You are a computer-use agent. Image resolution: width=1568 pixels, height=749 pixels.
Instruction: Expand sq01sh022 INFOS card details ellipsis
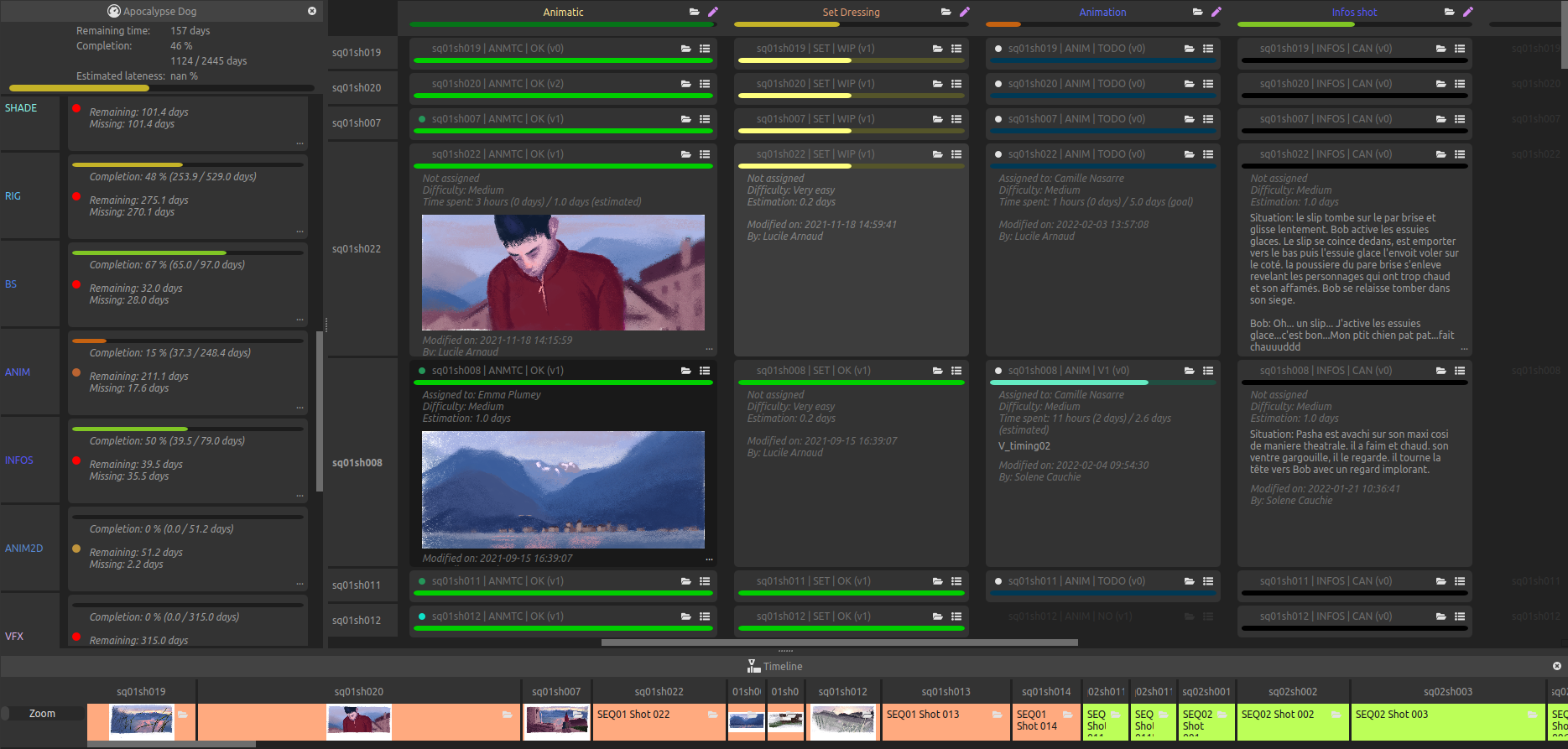1464,348
